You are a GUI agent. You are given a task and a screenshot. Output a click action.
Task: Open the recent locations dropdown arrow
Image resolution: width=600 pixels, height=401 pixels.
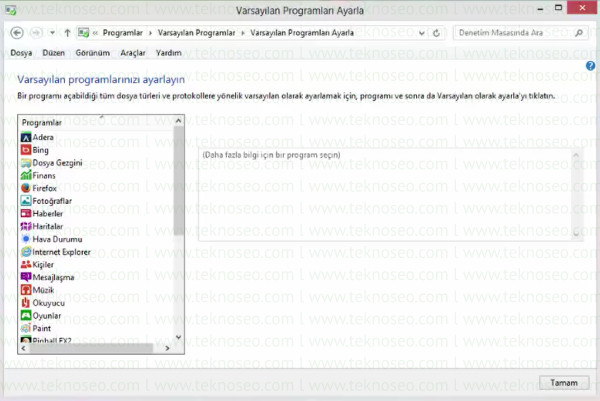pos(52,33)
